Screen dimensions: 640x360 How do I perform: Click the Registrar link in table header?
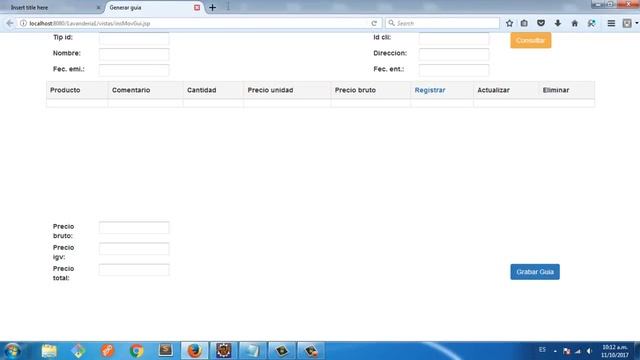tap(430, 90)
